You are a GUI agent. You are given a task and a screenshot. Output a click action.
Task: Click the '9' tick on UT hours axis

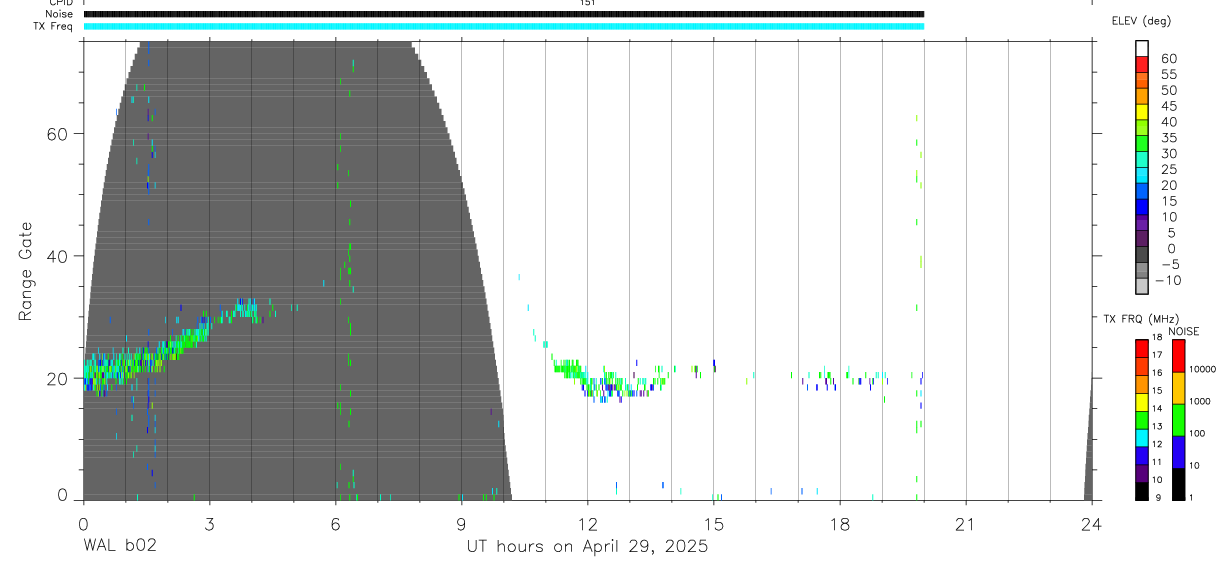click(x=461, y=524)
